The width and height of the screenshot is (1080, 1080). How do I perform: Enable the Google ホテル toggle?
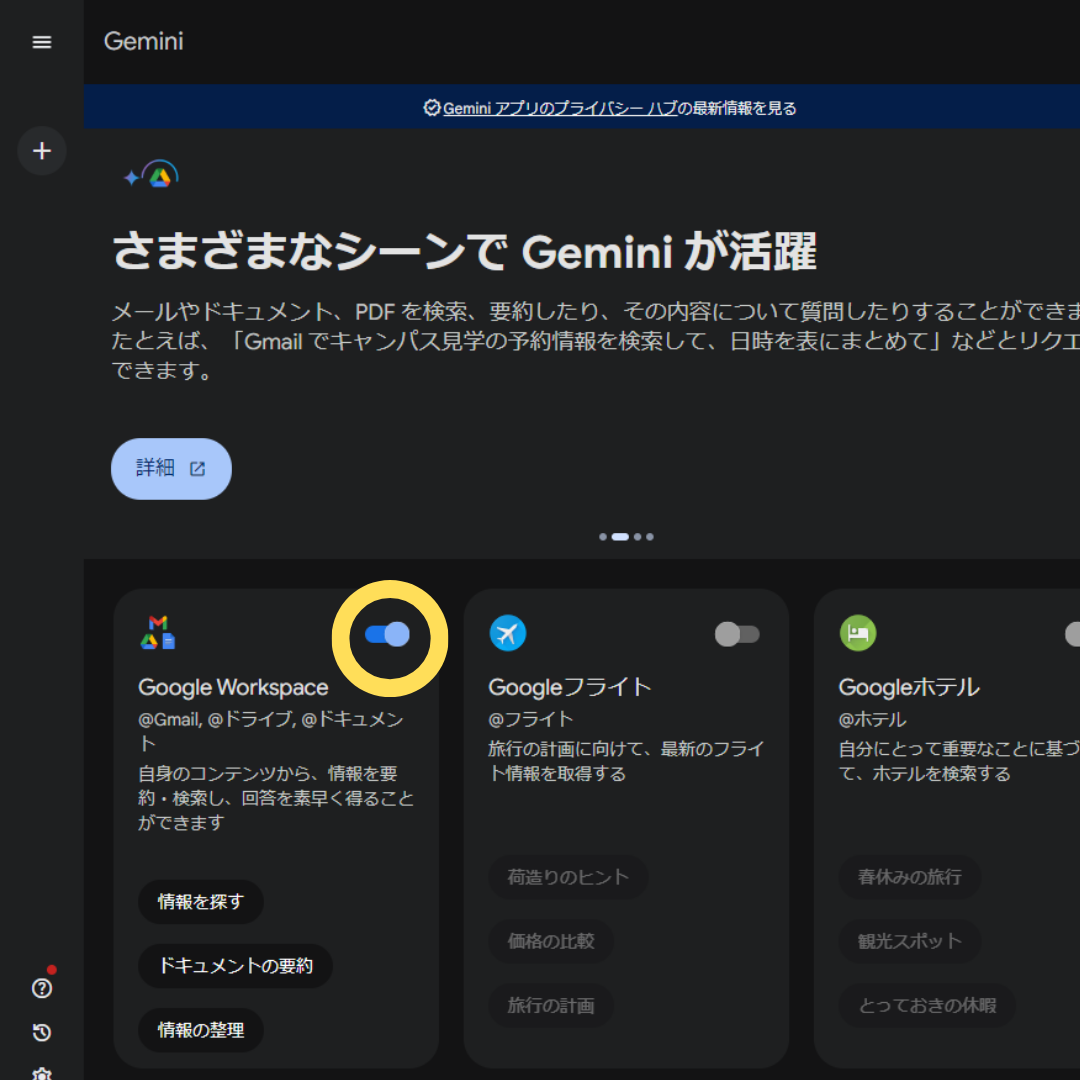click(1072, 634)
